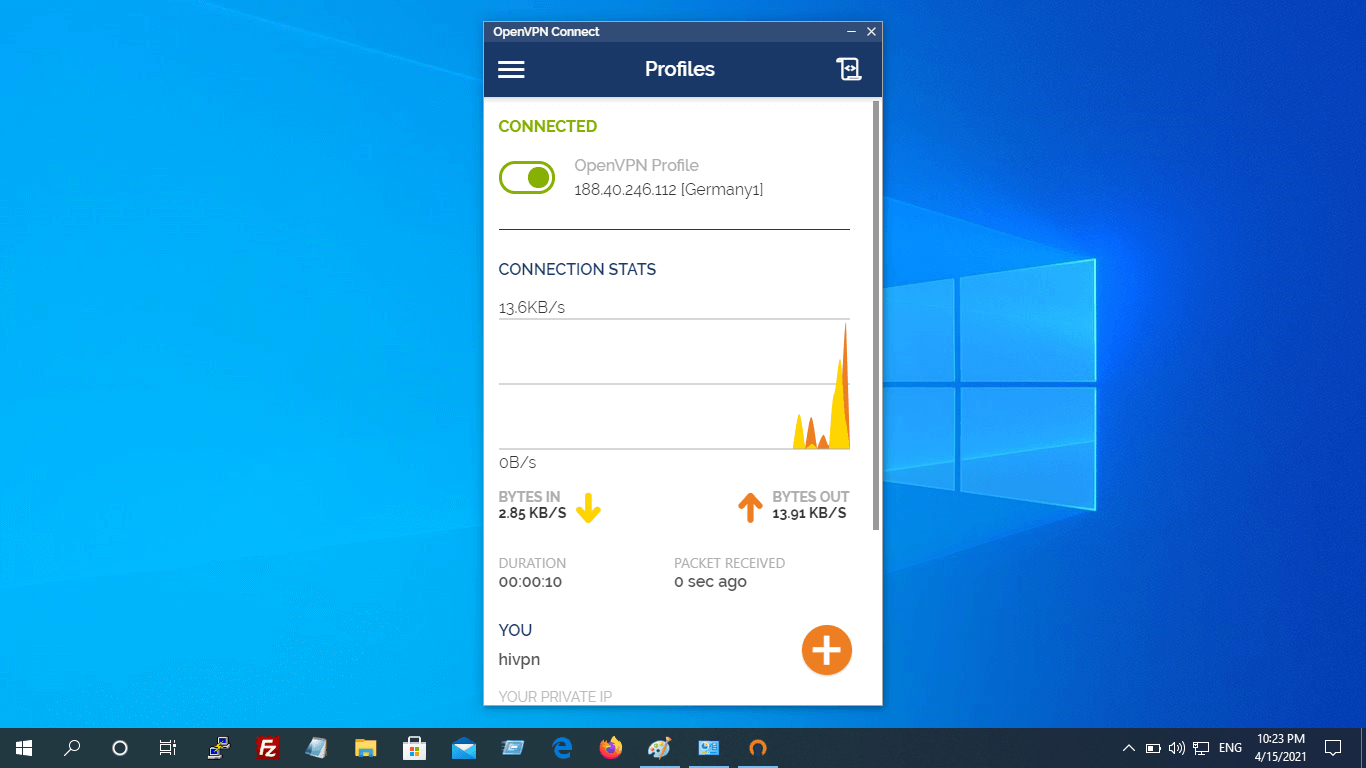Open FileZilla from the taskbar

pyautogui.click(x=267, y=748)
